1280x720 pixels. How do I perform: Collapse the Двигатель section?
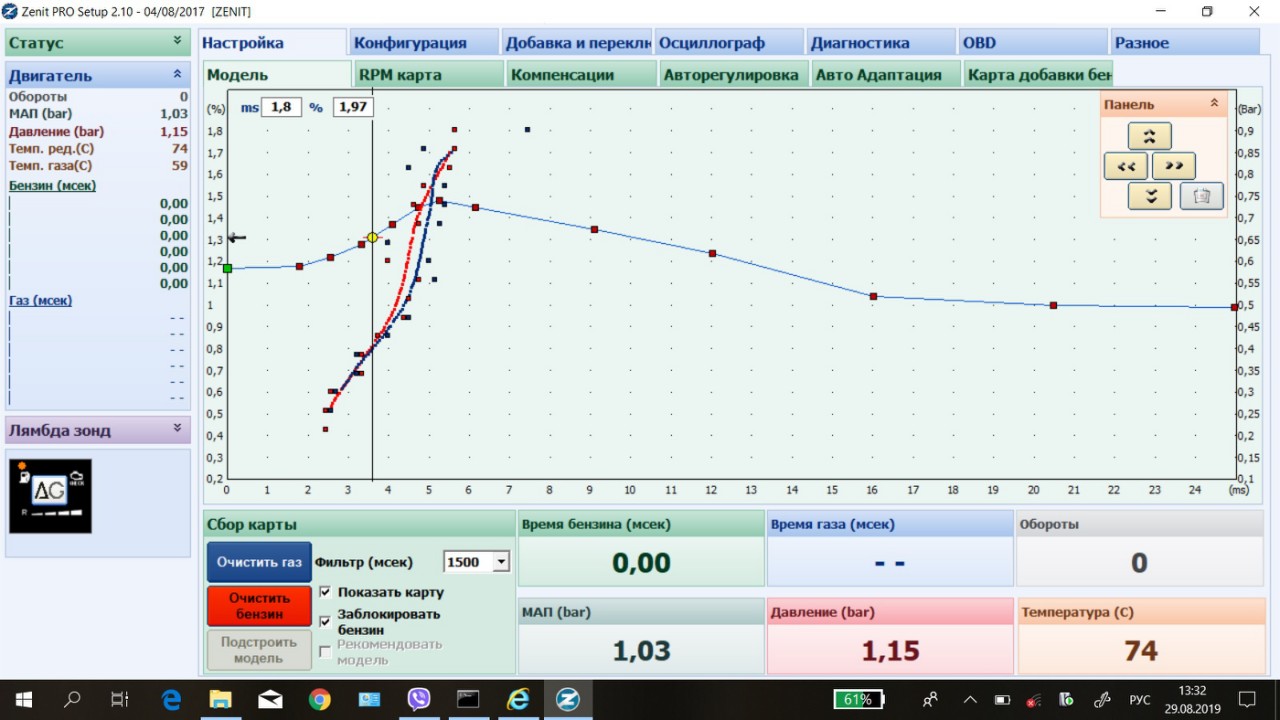[x=177, y=74]
